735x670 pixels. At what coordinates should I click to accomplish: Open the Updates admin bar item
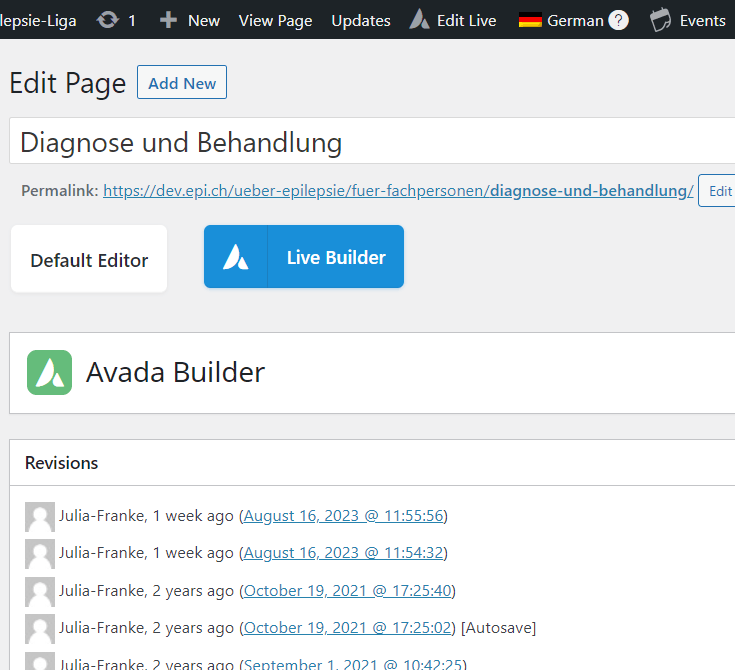click(360, 21)
